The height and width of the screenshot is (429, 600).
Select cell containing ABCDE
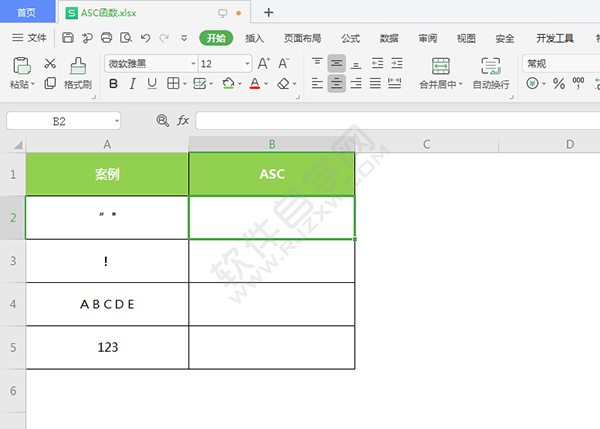coord(107,304)
